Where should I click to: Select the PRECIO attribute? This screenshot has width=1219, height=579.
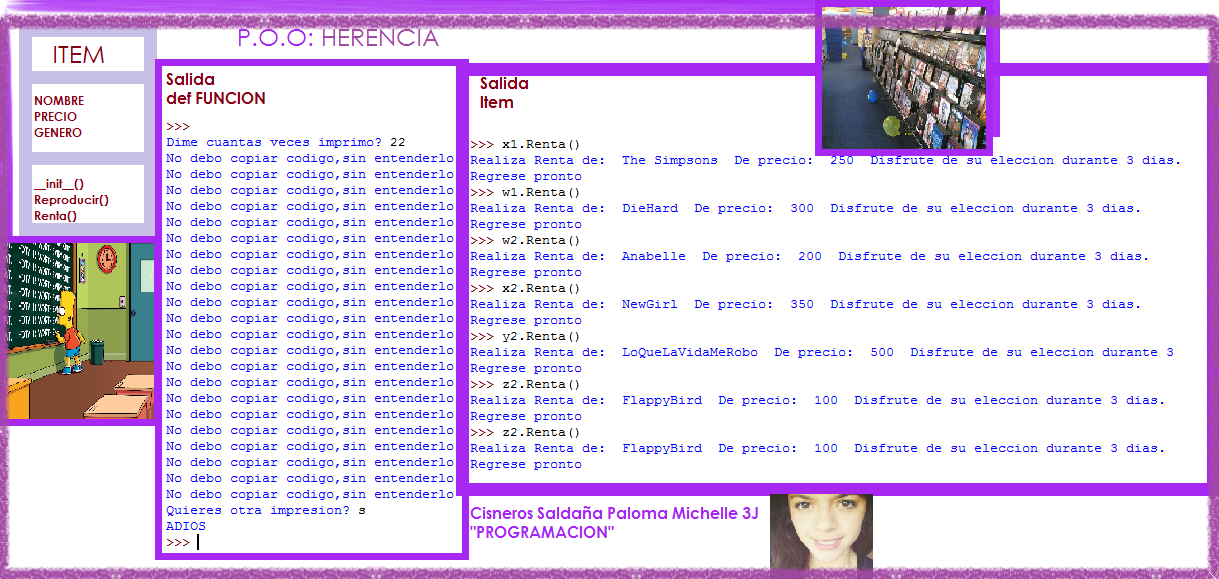tap(55, 117)
